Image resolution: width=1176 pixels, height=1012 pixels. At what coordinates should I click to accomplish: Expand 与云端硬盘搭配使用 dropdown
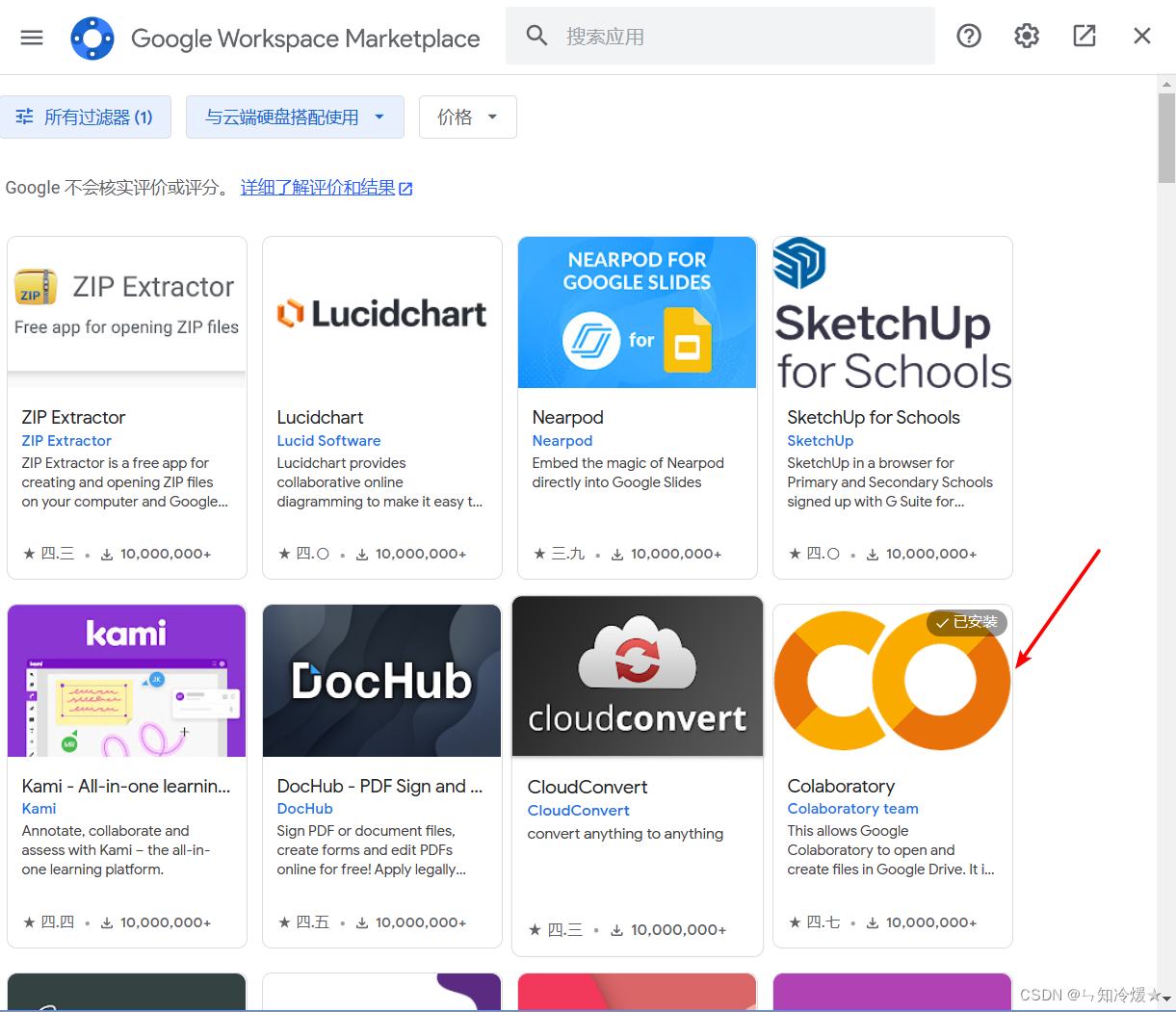[x=295, y=117]
